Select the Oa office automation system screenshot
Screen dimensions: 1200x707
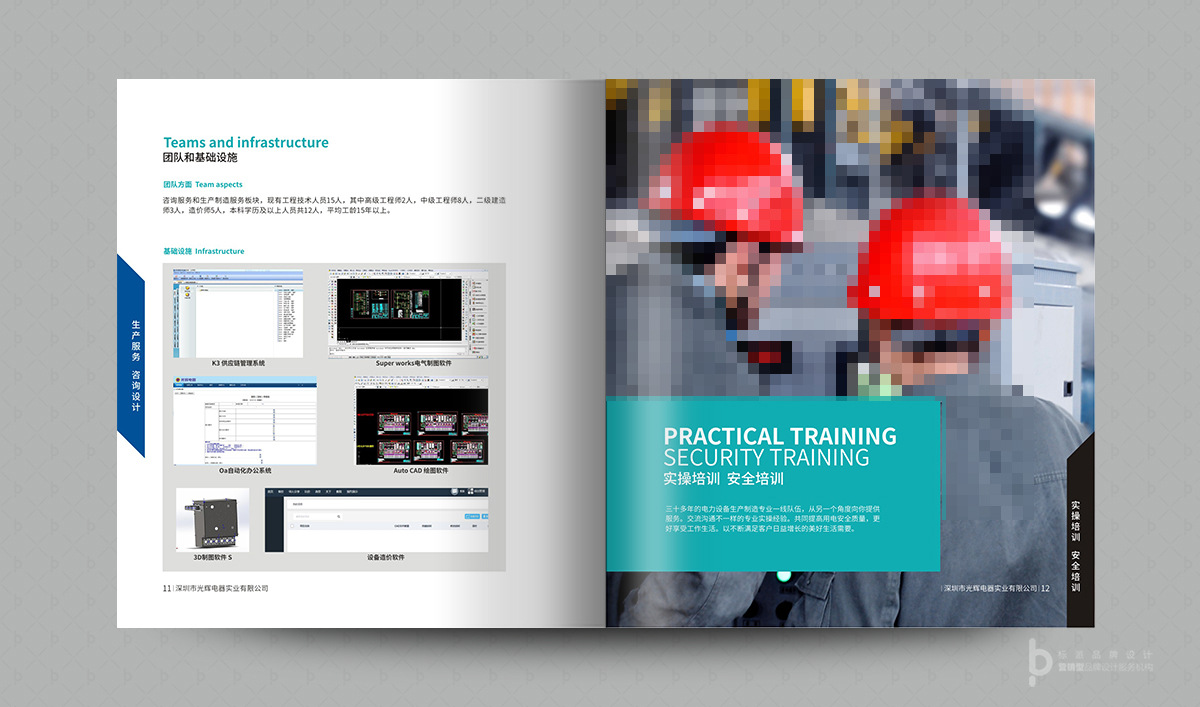pos(245,420)
